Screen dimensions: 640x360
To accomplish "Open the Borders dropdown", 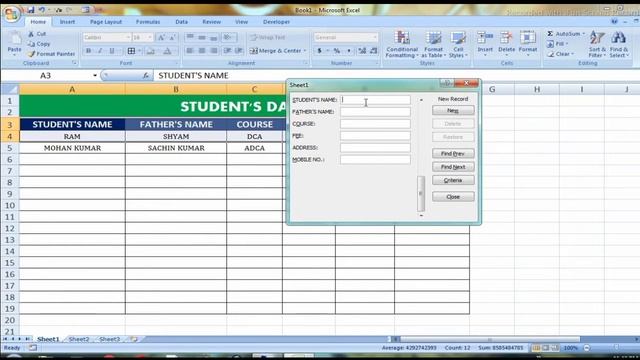I will (139, 51).
